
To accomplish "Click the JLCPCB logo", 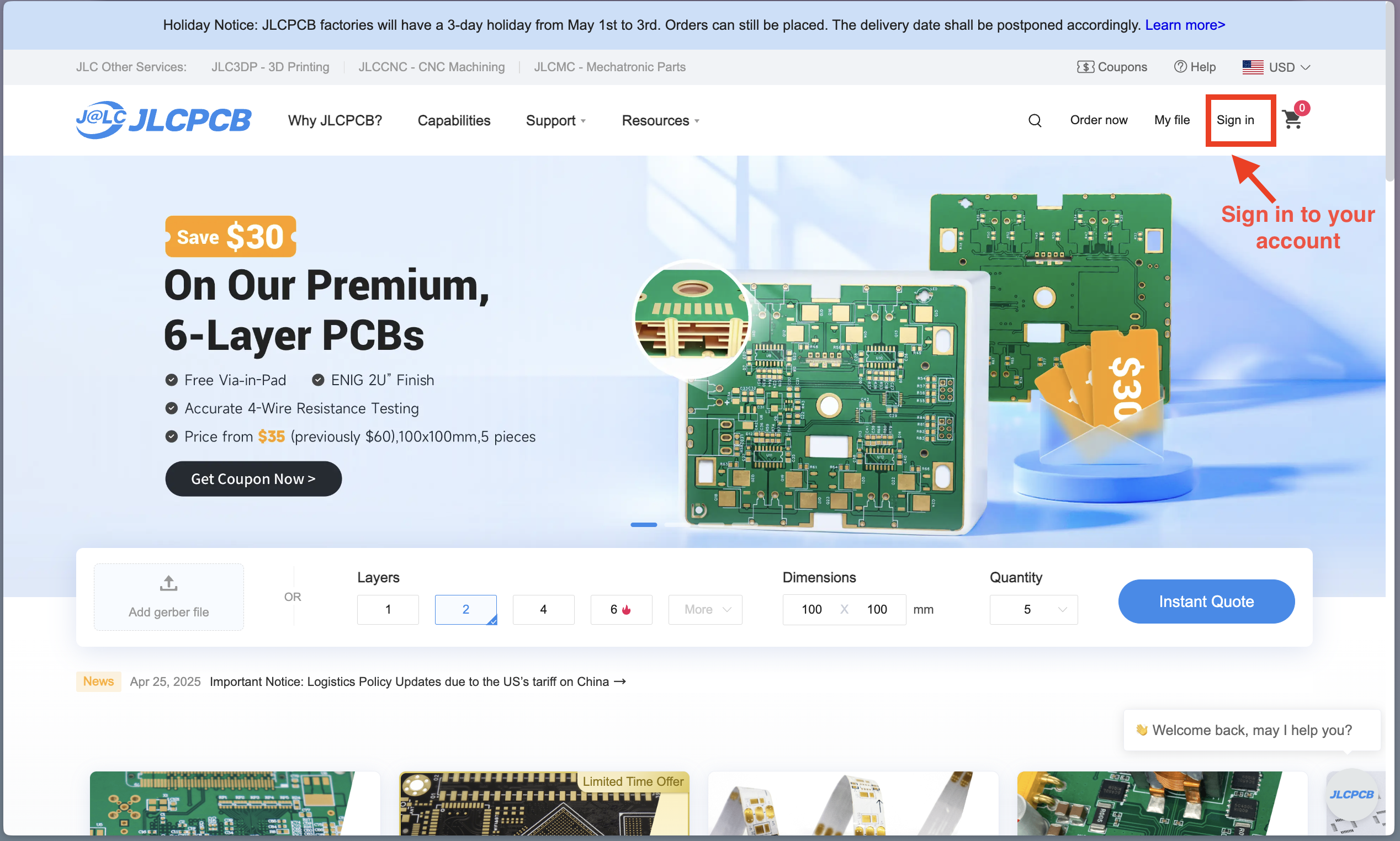I will 163,120.
